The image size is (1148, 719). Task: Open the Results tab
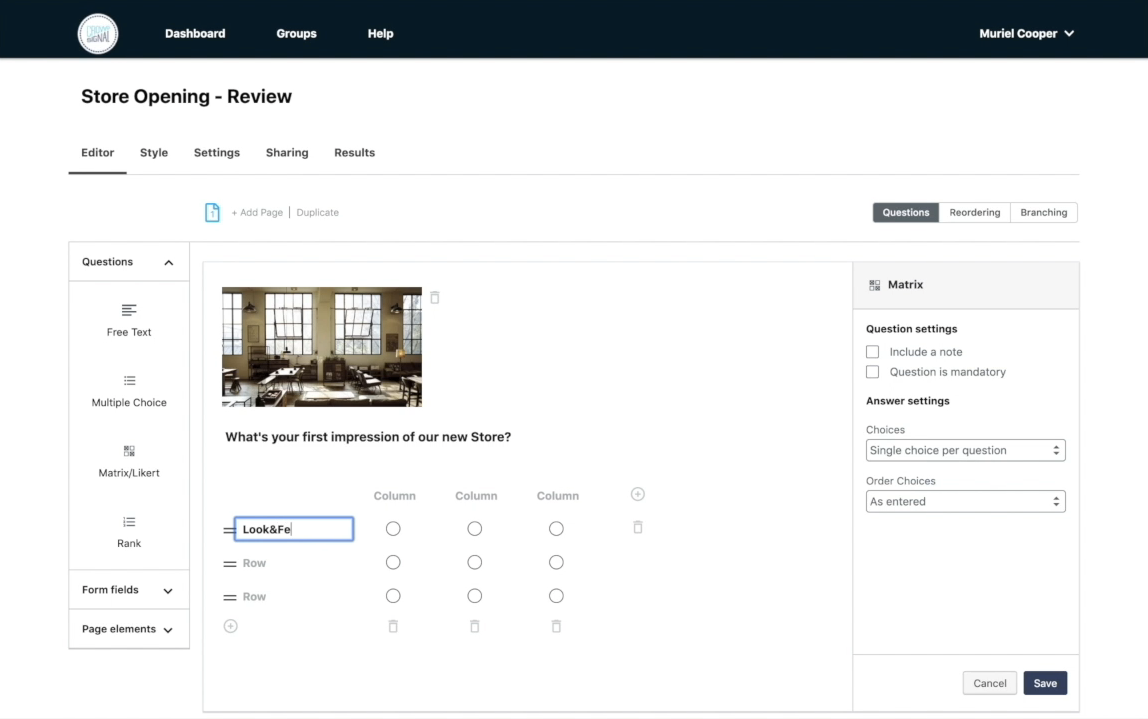tap(354, 153)
